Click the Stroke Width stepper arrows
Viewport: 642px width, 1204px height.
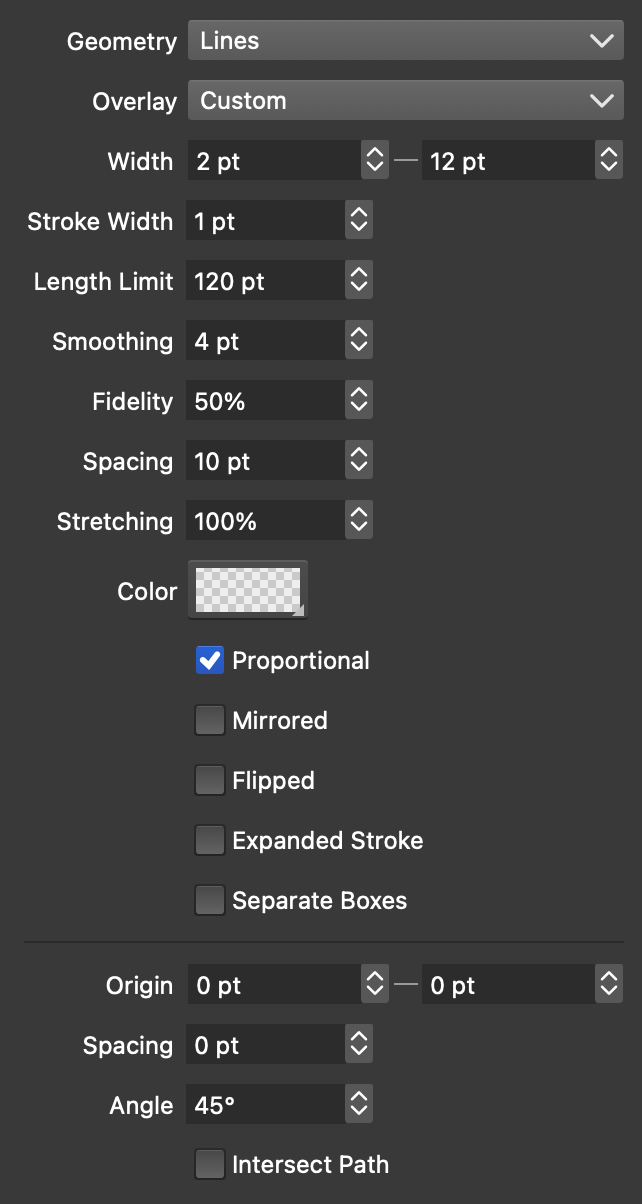pyautogui.click(x=359, y=221)
